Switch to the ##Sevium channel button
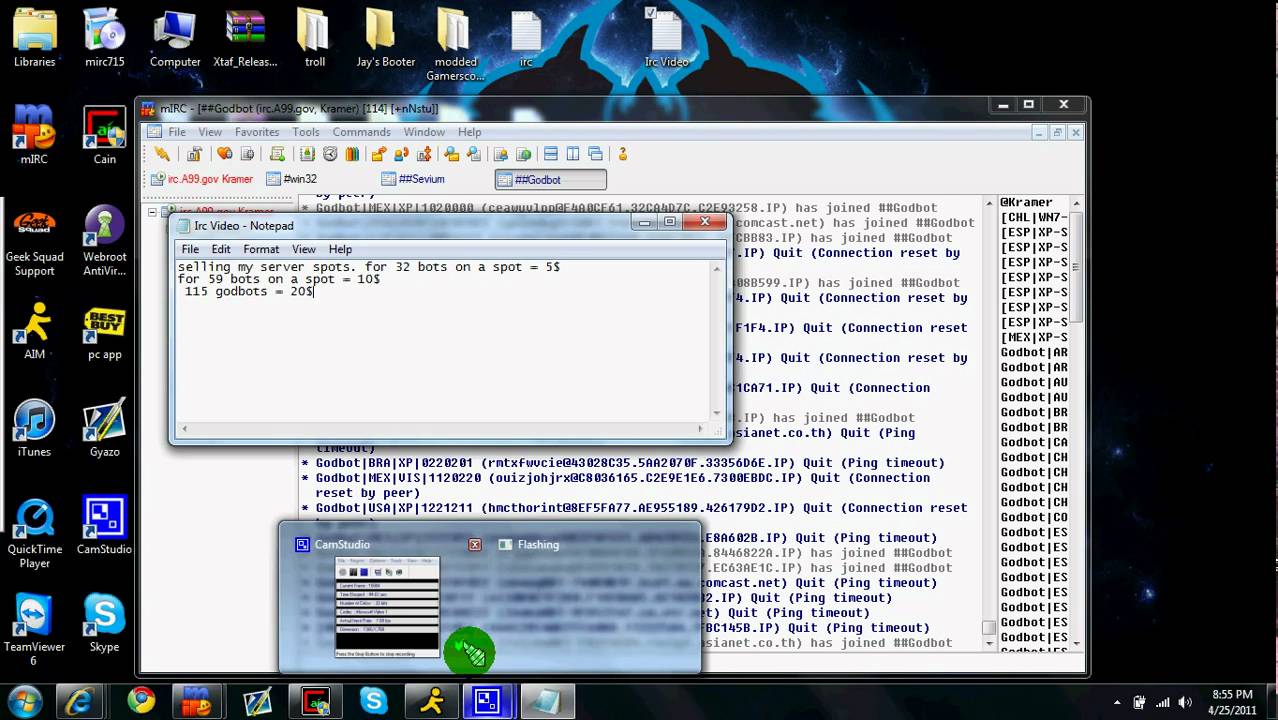Screen dimensions: 1278x720 click(435, 180)
